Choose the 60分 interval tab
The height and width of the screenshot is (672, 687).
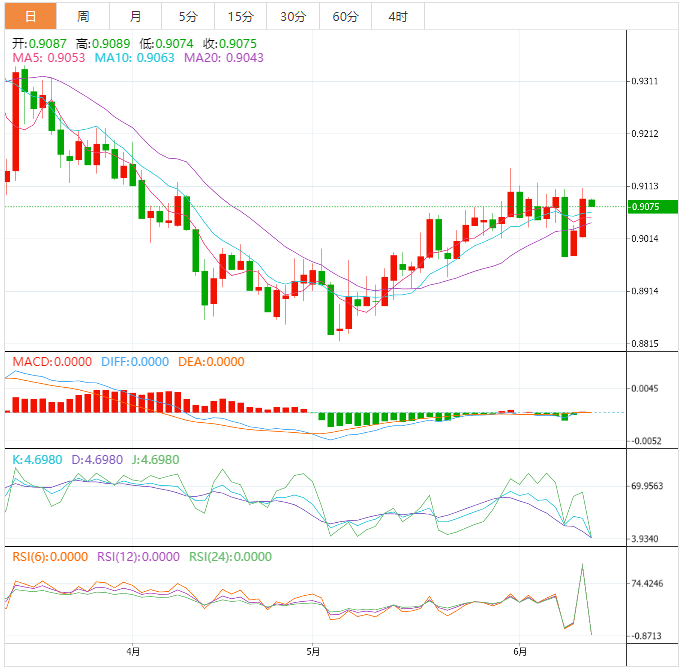(x=345, y=16)
